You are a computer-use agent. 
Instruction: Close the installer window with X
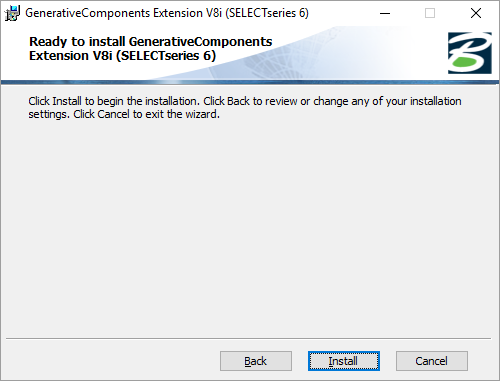(x=476, y=13)
